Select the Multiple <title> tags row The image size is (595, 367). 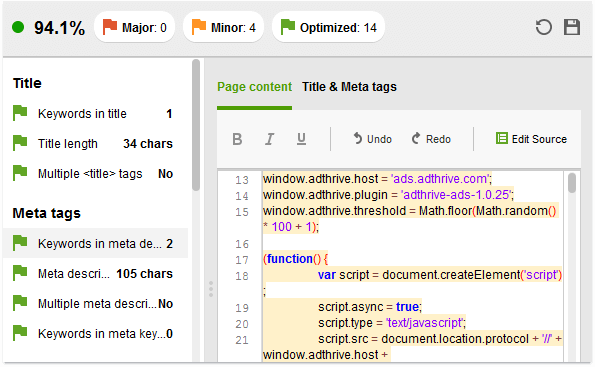[x=95, y=173]
